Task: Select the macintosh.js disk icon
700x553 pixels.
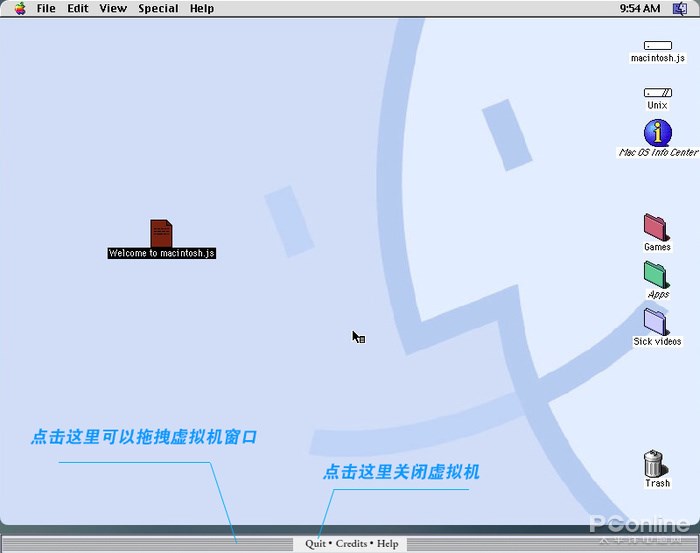Action: point(658,46)
